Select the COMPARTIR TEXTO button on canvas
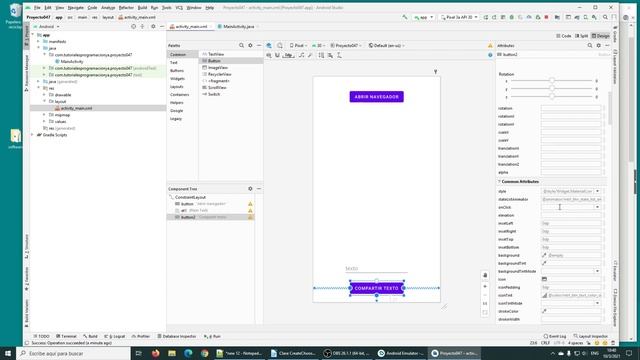The height and width of the screenshot is (360, 640). (377, 288)
